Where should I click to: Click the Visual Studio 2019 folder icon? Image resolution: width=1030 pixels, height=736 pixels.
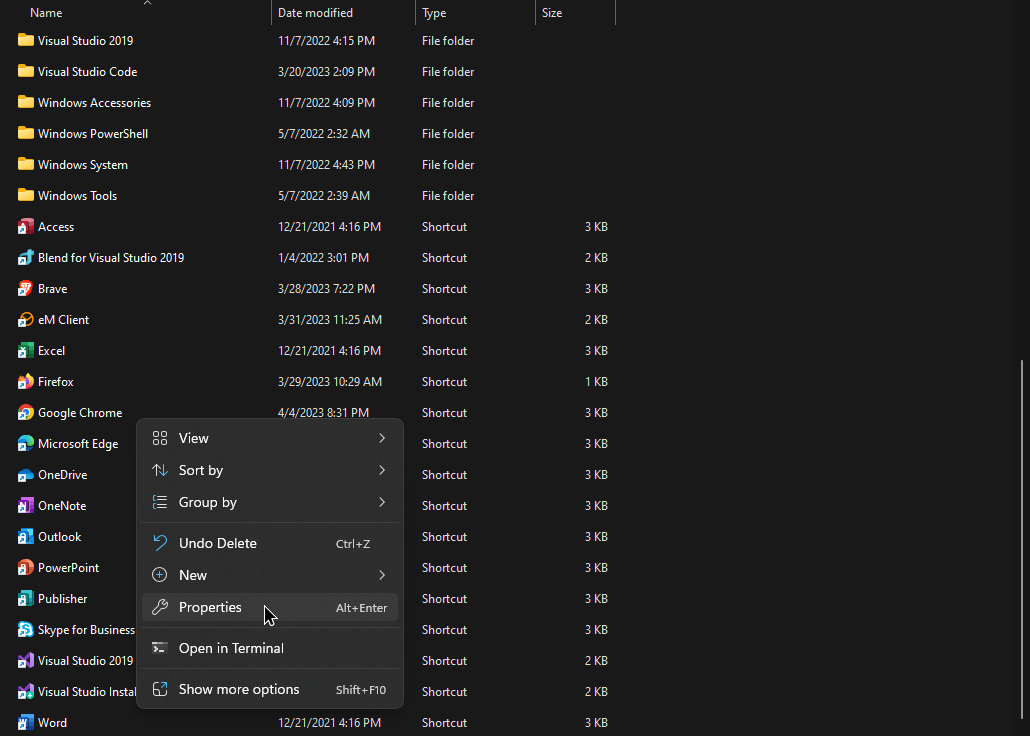tap(26, 40)
